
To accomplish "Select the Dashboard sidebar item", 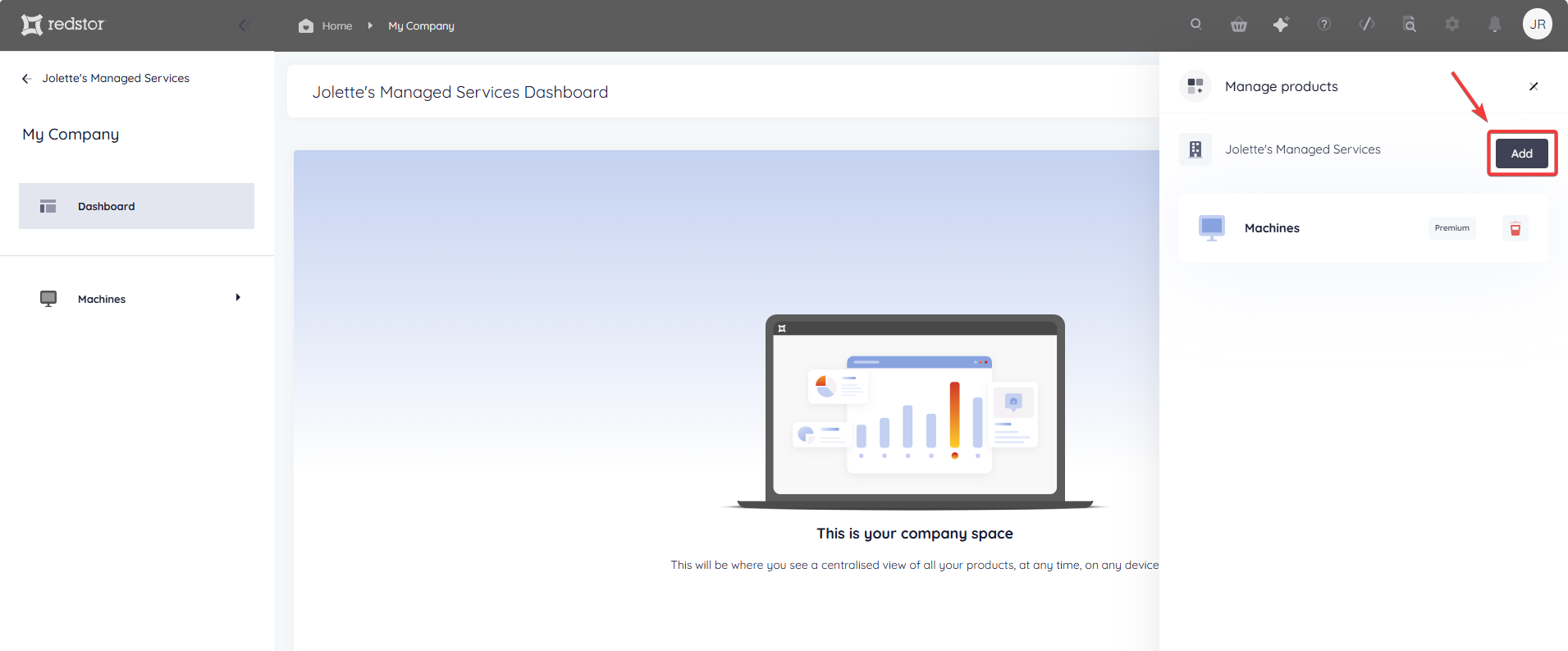I will tap(136, 206).
